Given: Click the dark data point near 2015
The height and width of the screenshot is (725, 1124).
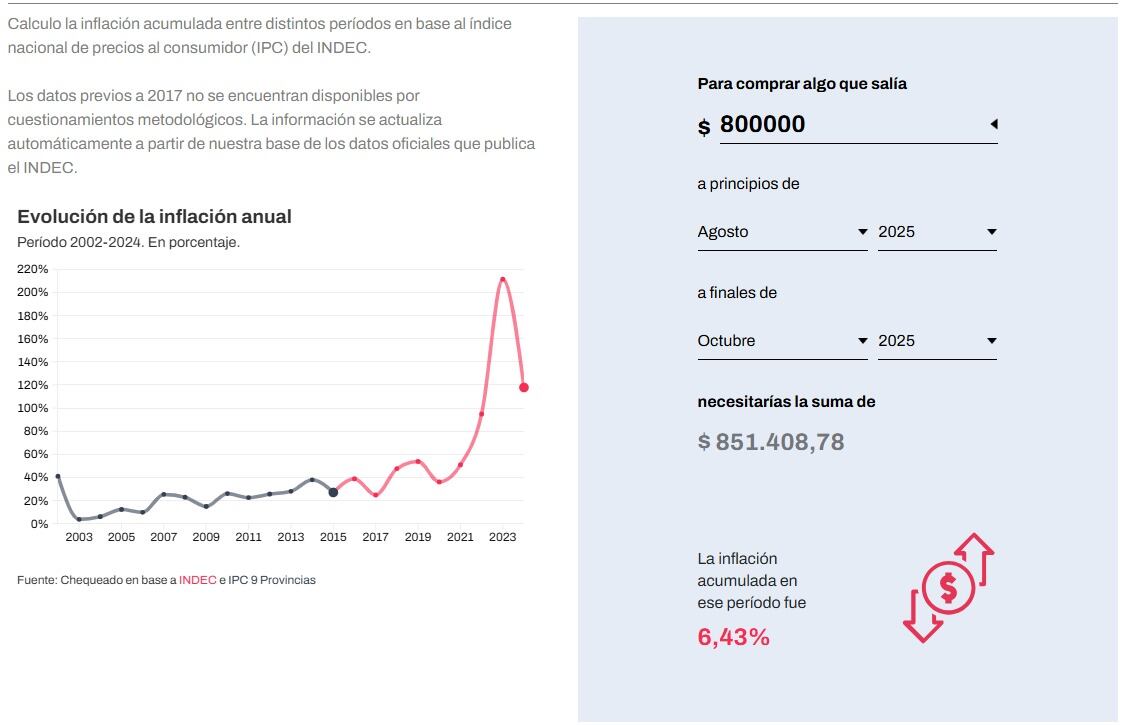Looking at the screenshot, I should pos(331,492).
